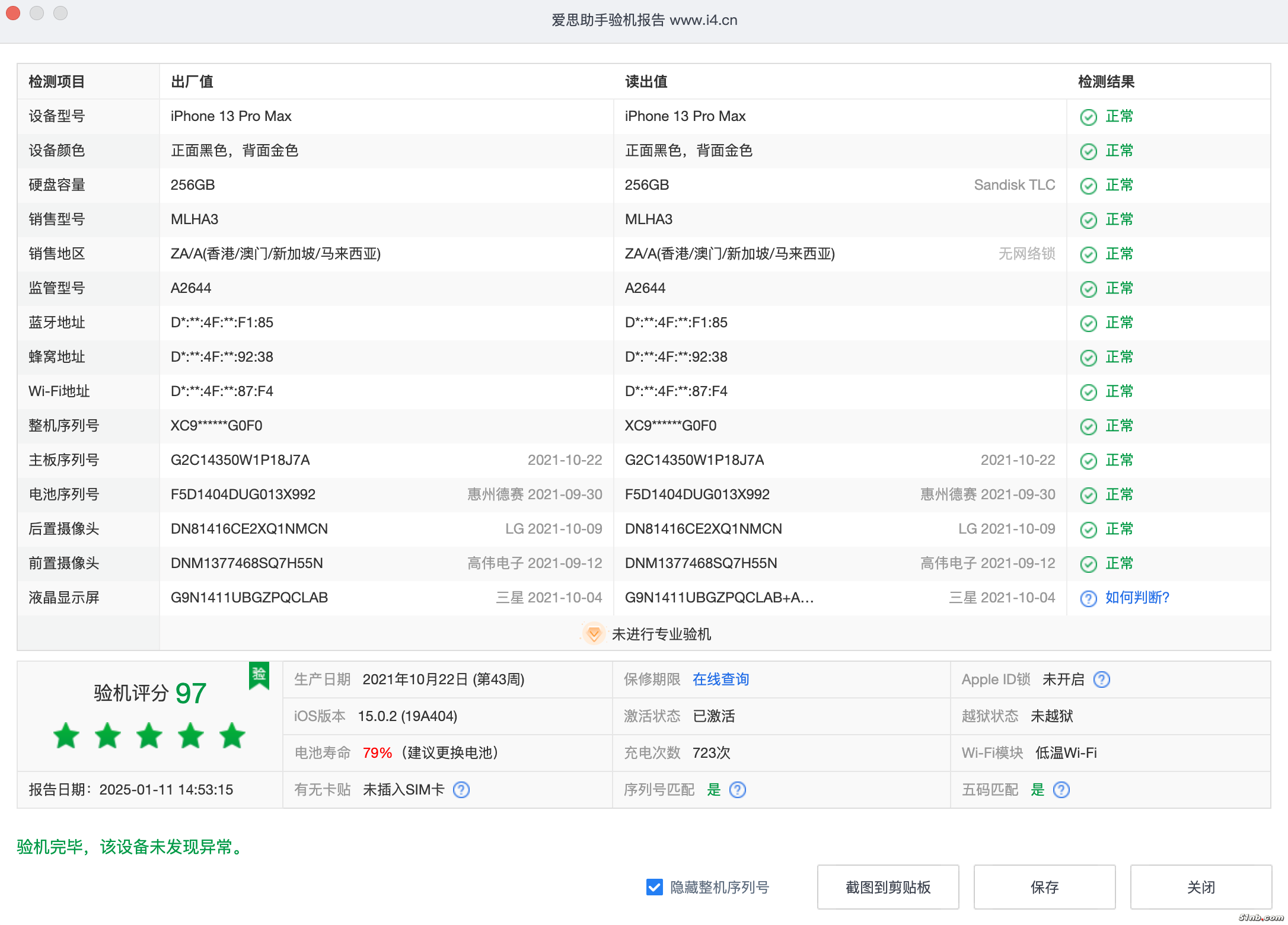Click help icon beside 未插入SIM卡

coord(461,790)
